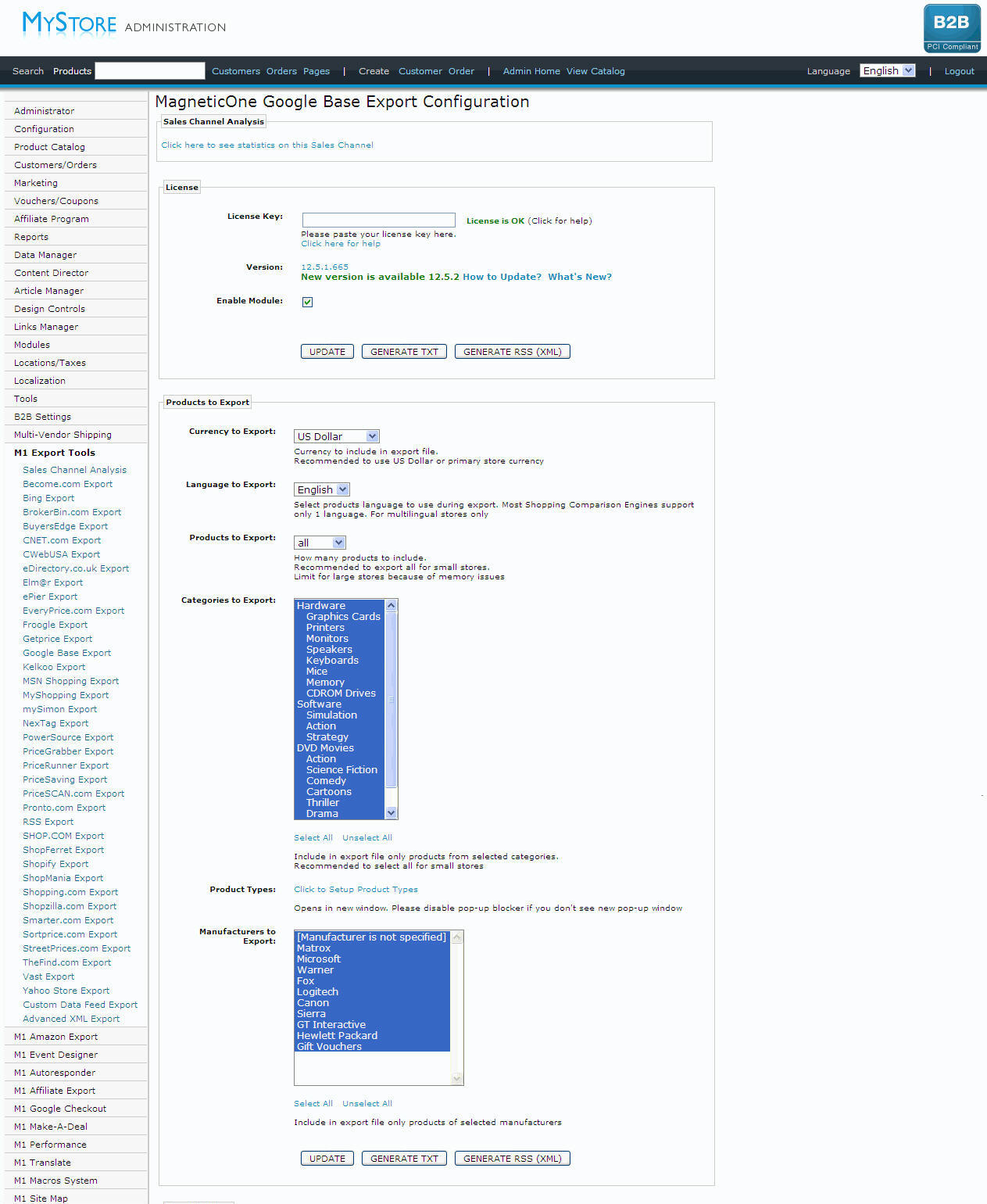
Task: Open Advanced XML Export in the sidebar
Action: (71, 1019)
